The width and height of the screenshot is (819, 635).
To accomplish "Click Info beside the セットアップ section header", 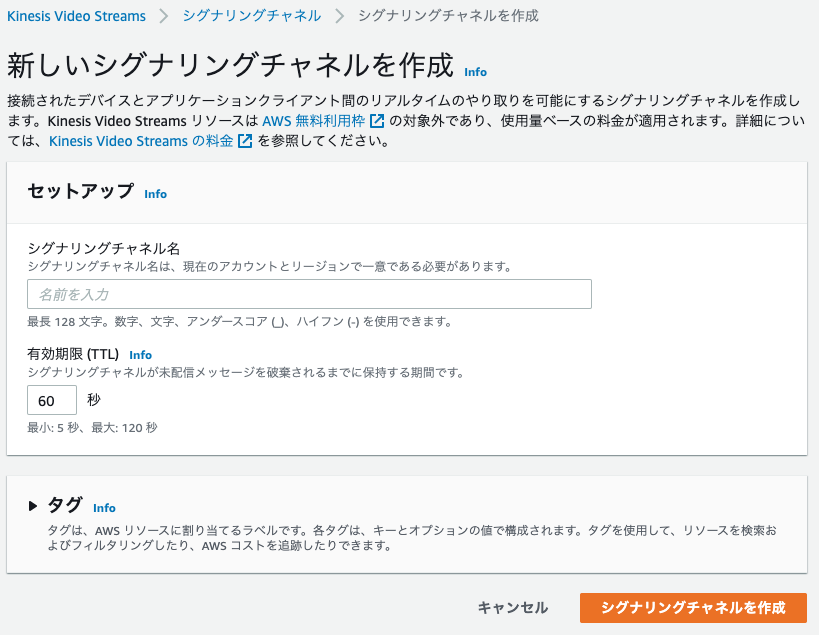I will tap(155, 194).
